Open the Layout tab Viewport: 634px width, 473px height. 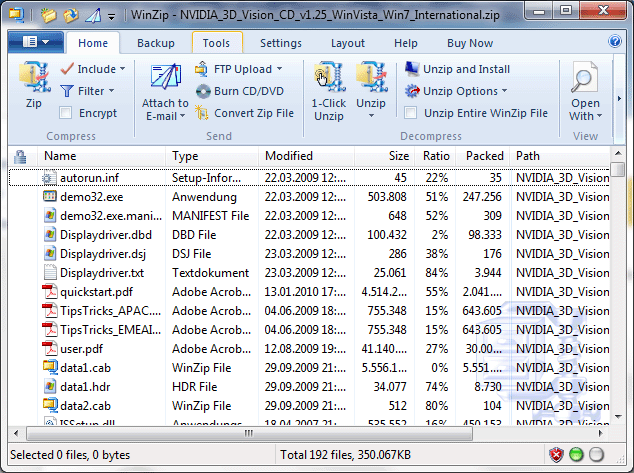(x=348, y=43)
